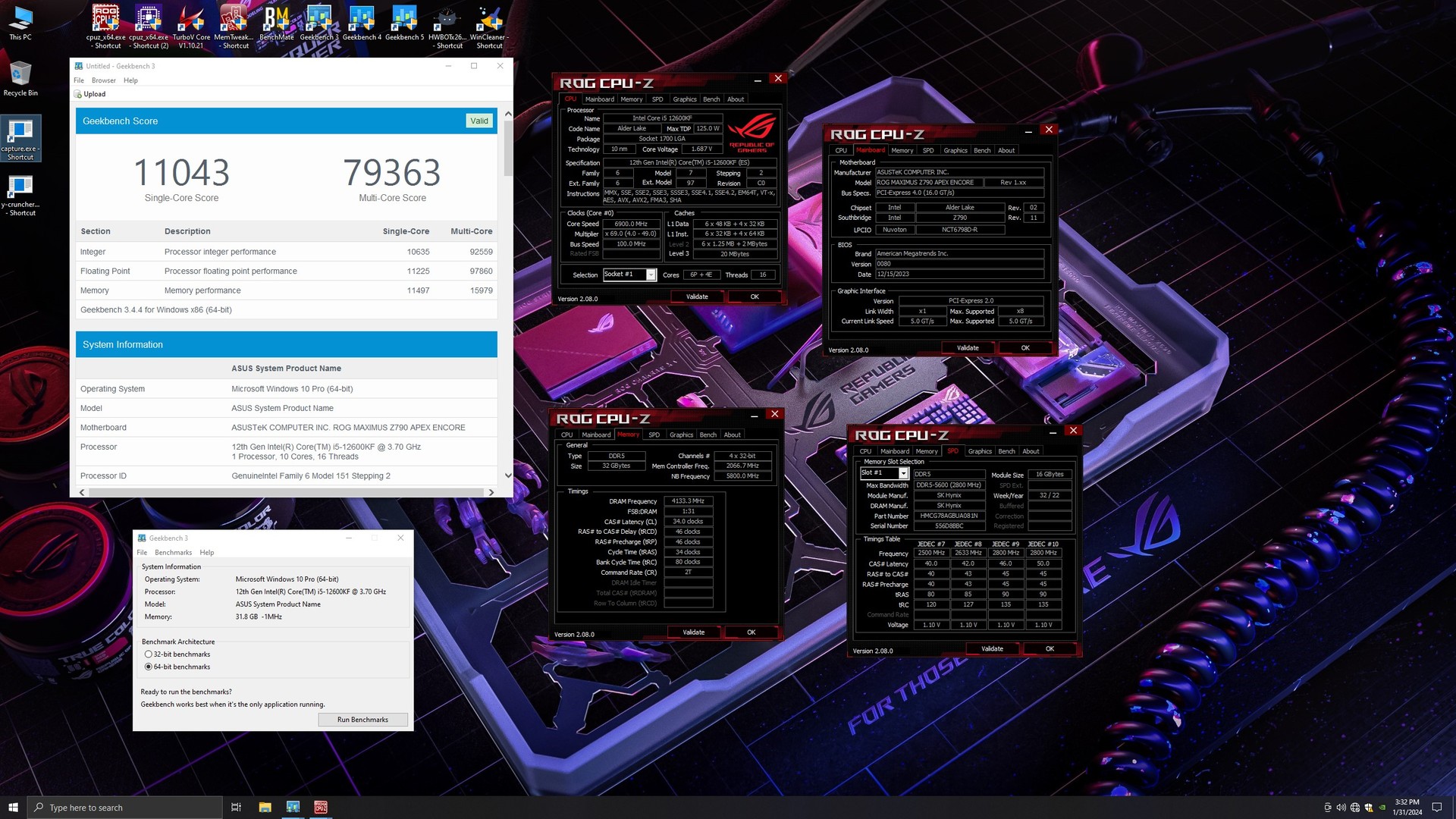Click Type here to search box
Viewport: 1456px width, 819px height.
[x=125, y=807]
